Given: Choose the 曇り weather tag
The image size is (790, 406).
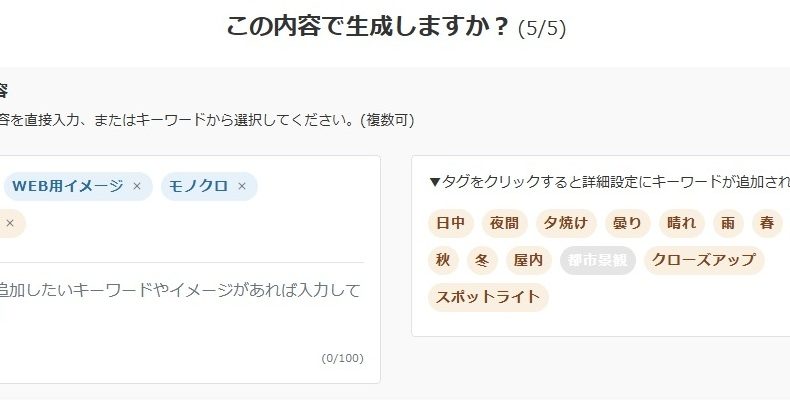Looking at the screenshot, I should pyautogui.click(x=627, y=223).
